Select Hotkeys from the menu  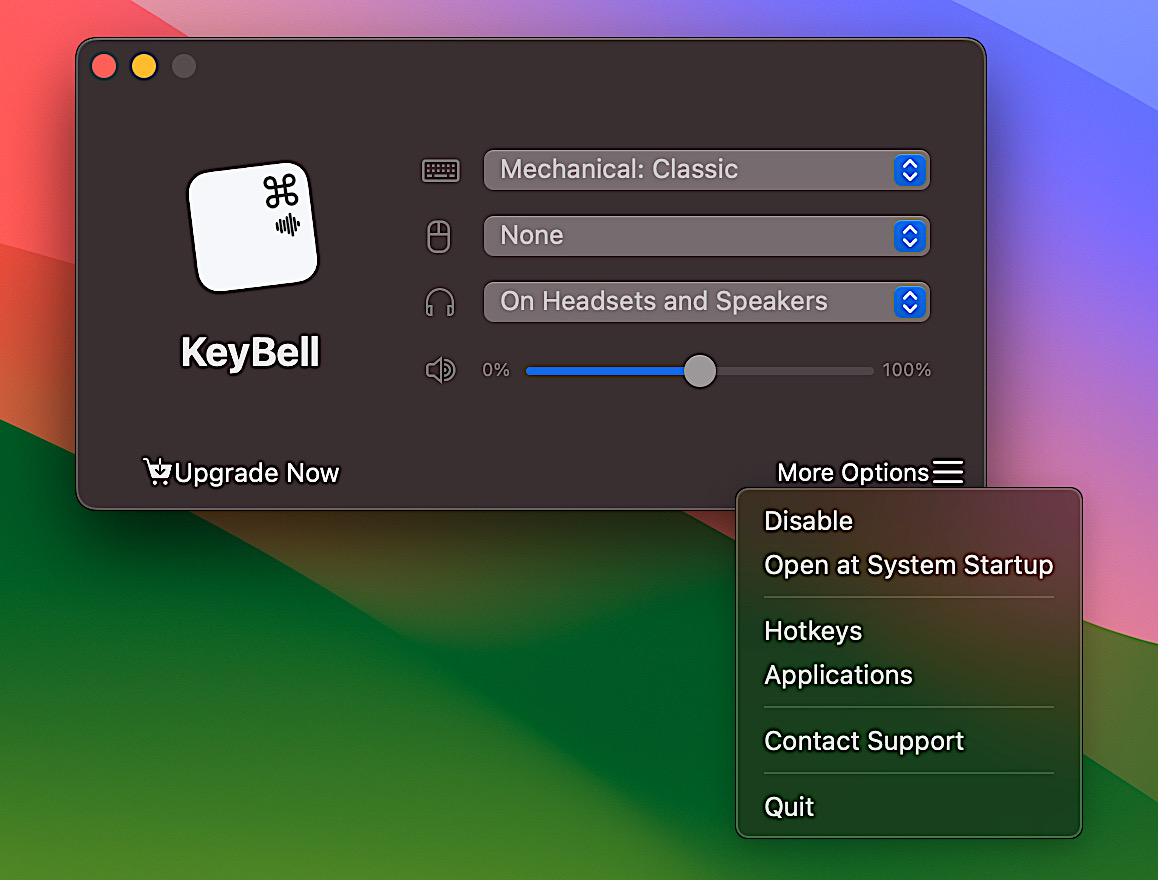point(812,631)
